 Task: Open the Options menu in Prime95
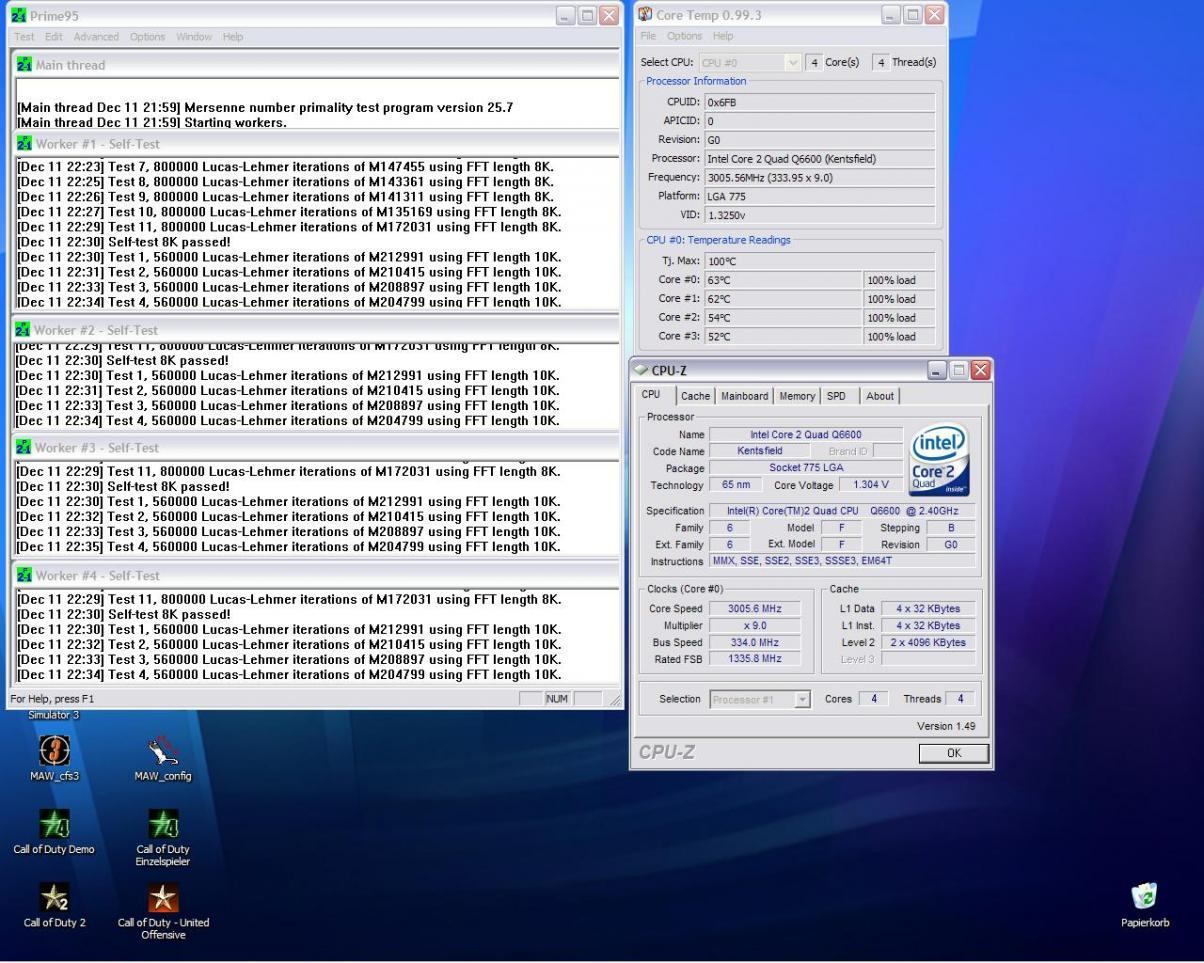click(x=147, y=37)
